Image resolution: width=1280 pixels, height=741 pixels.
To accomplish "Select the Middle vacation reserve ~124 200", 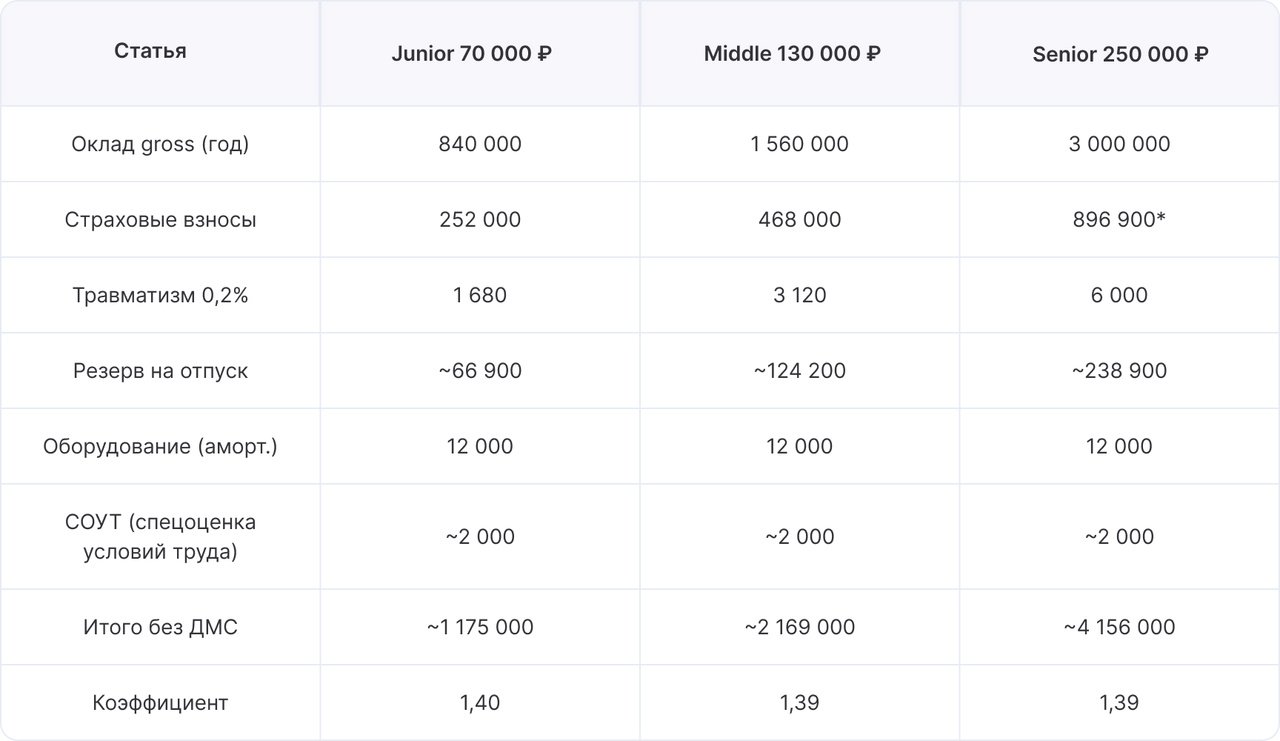I will pos(800,371).
